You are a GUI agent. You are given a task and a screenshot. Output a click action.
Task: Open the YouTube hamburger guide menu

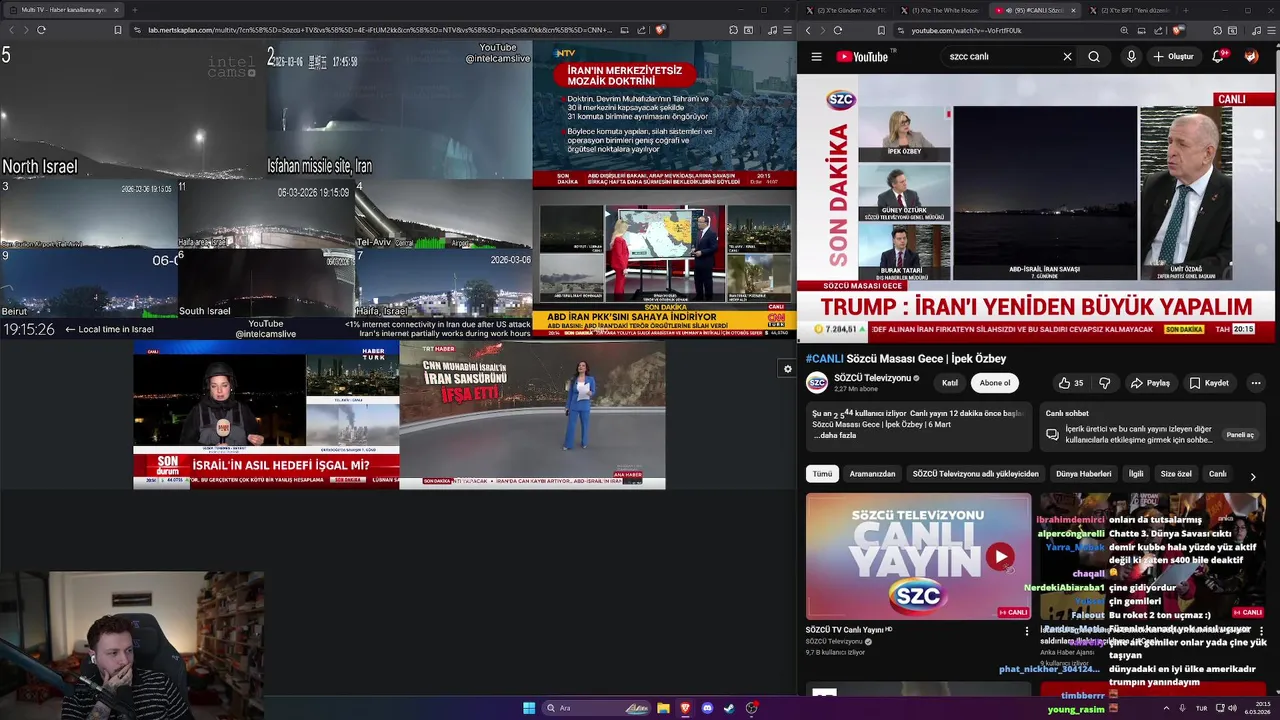point(816,57)
